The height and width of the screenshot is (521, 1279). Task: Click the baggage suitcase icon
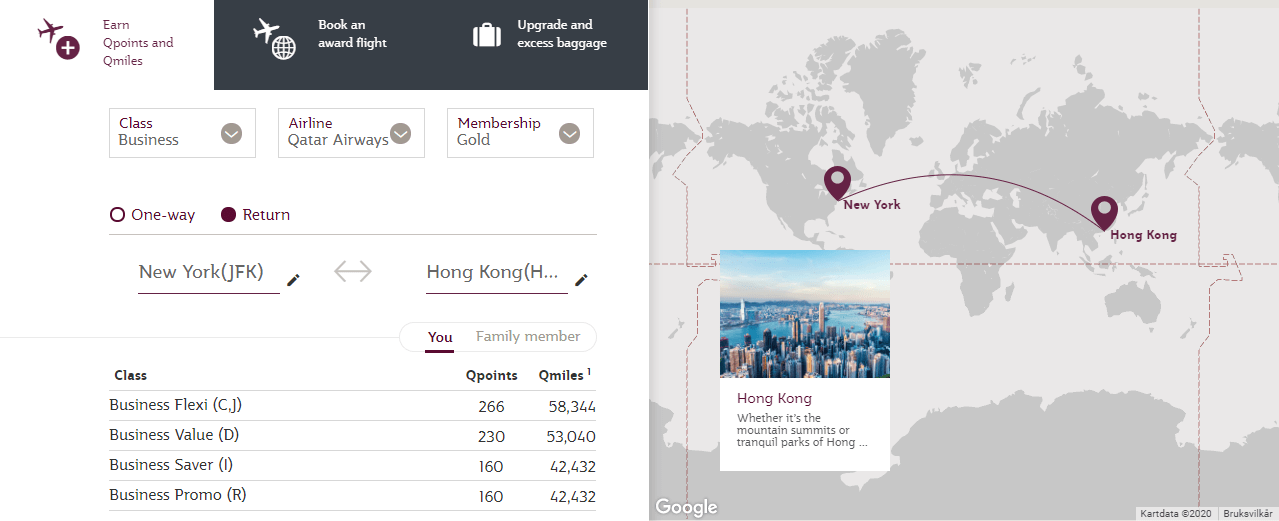point(487,35)
